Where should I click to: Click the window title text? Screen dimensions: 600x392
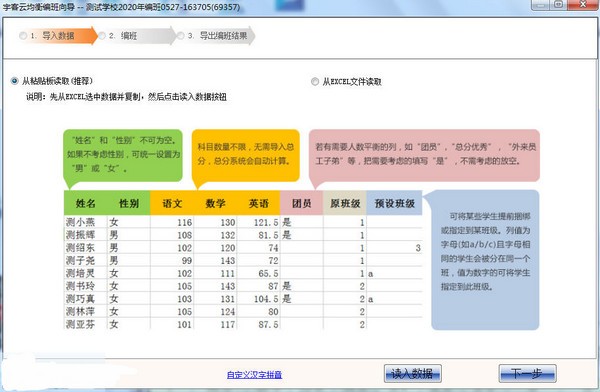click(121, 7)
